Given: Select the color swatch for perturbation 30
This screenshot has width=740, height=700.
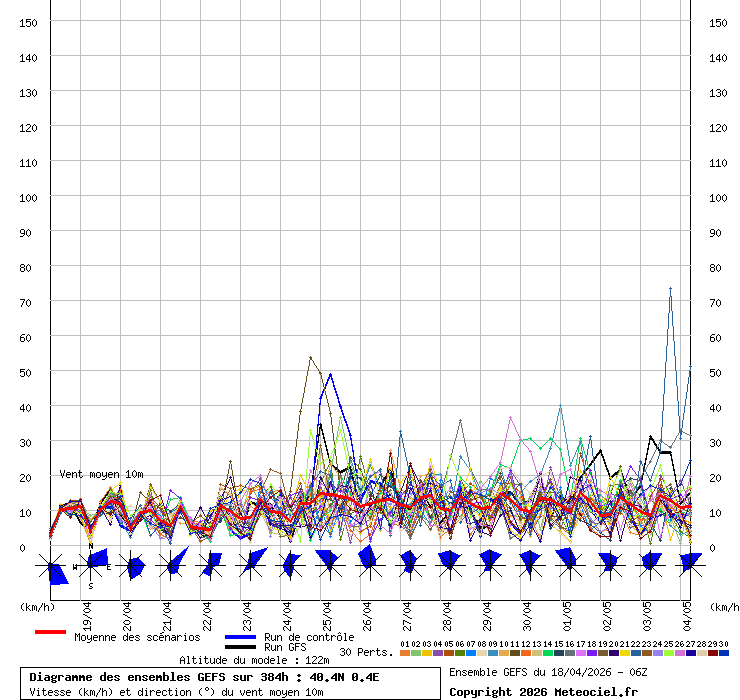Looking at the screenshot, I should pos(724,653).
